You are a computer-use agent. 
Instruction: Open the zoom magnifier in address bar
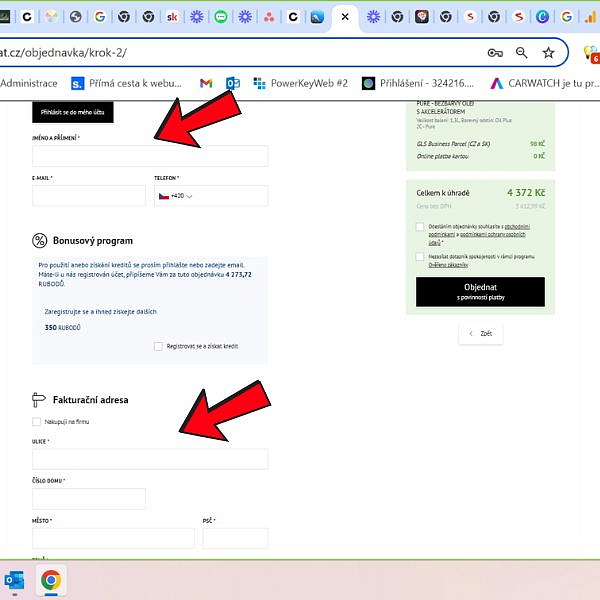point(521,53)
